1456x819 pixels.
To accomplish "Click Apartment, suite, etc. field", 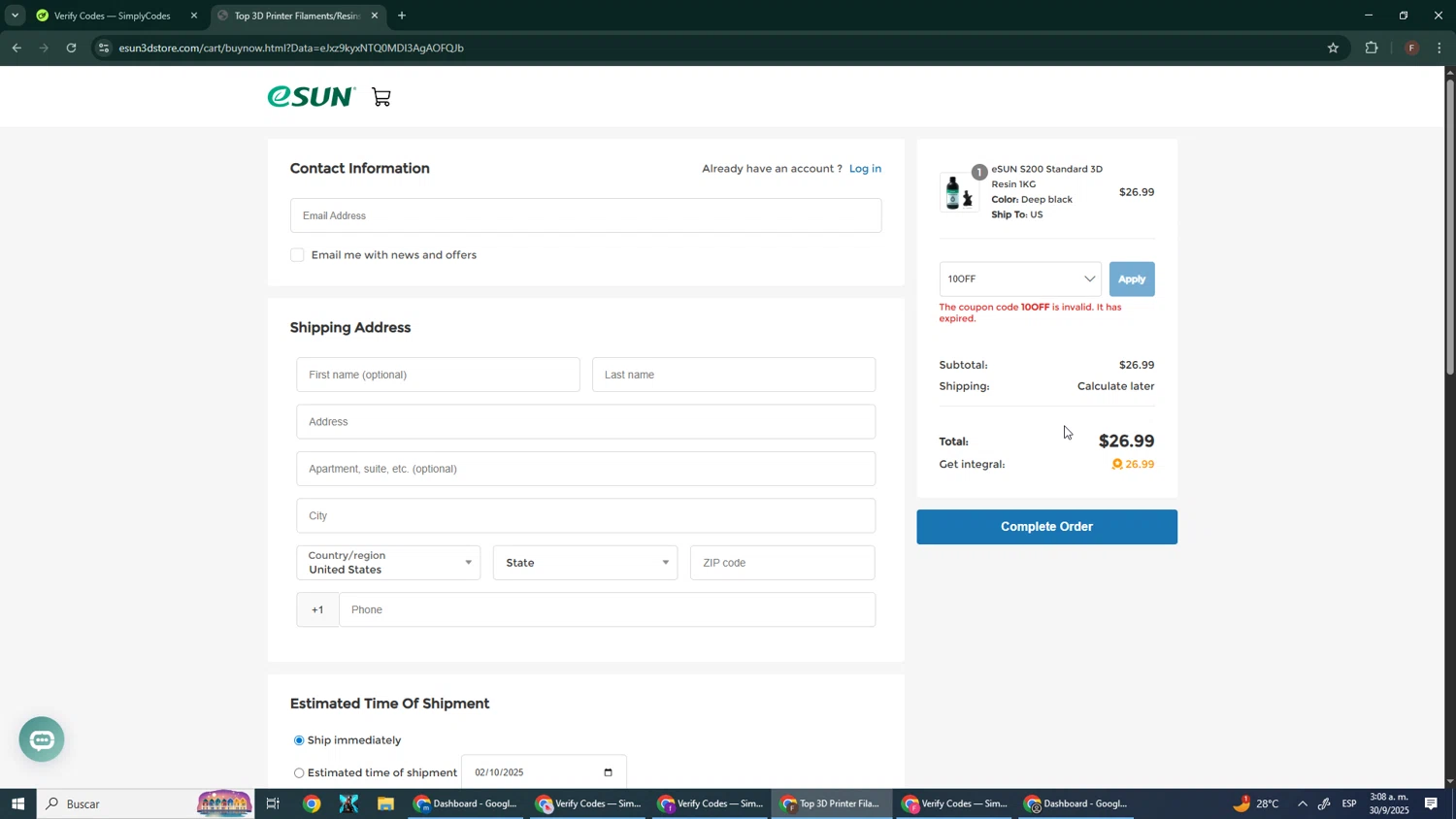I will (585, 469).
